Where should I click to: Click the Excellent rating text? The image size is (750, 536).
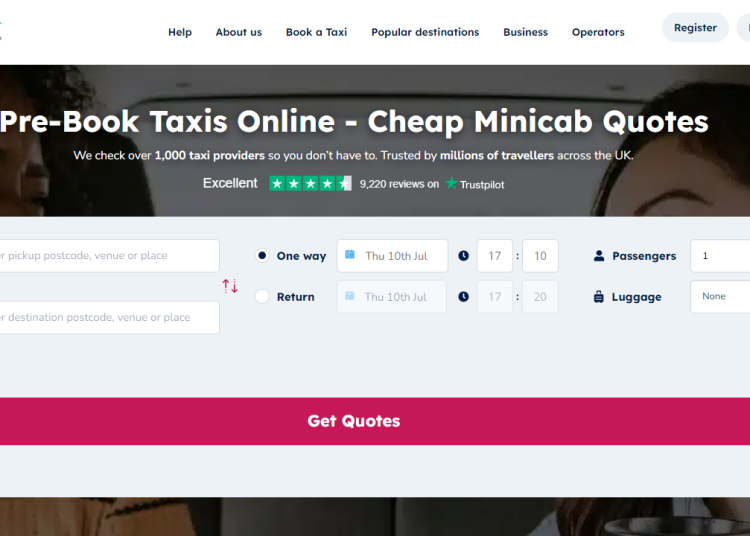tap(230, 183)
